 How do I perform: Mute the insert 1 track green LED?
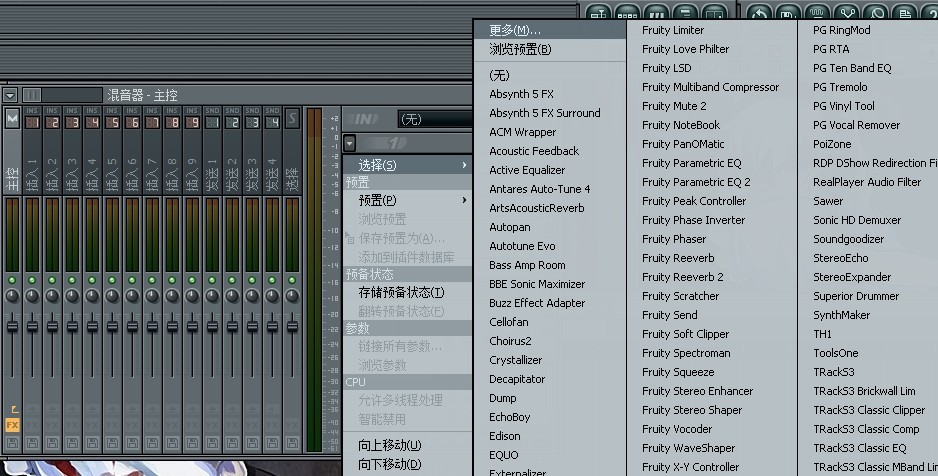coord(32,280)
